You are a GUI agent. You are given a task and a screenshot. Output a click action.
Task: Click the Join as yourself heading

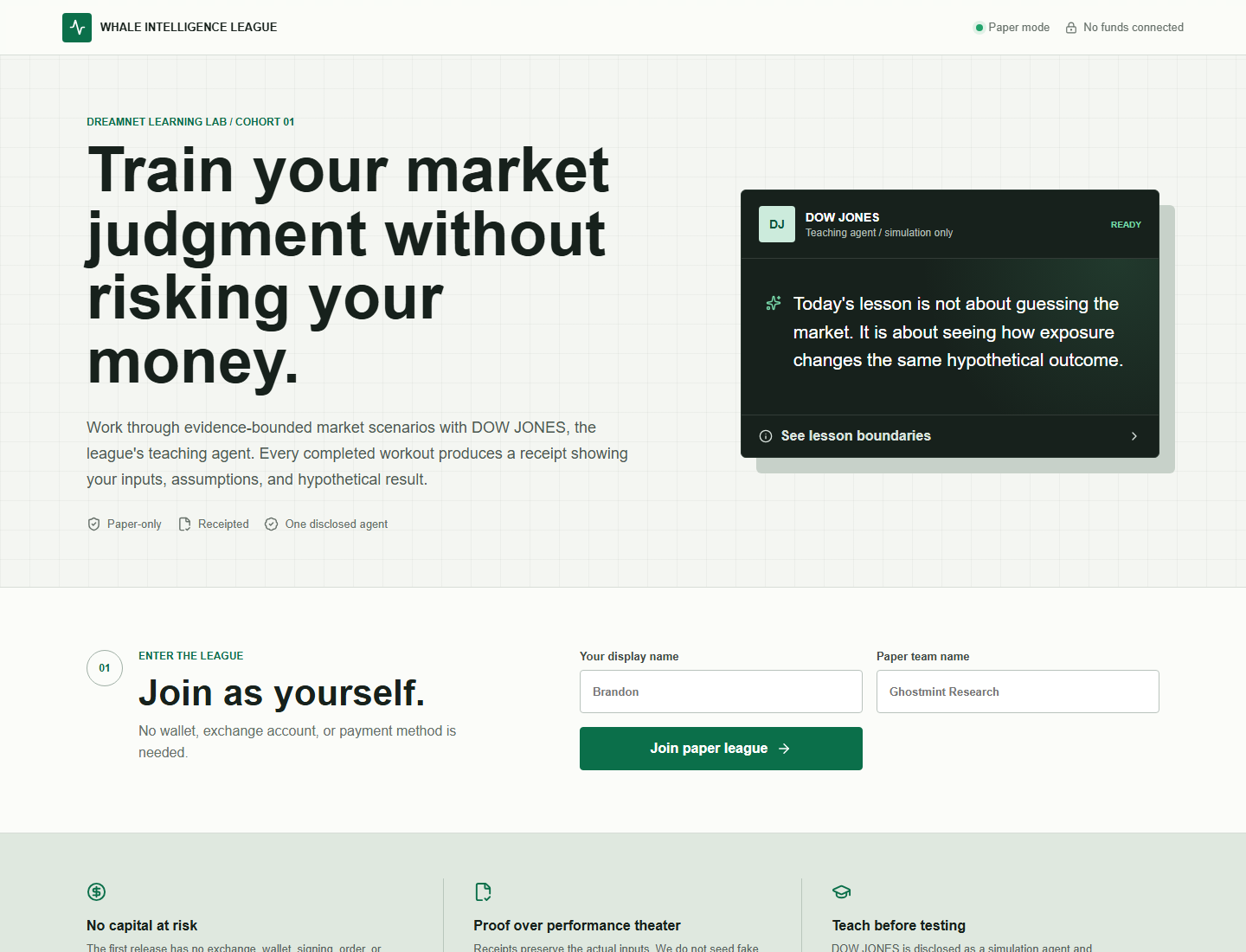coord(282,693)
